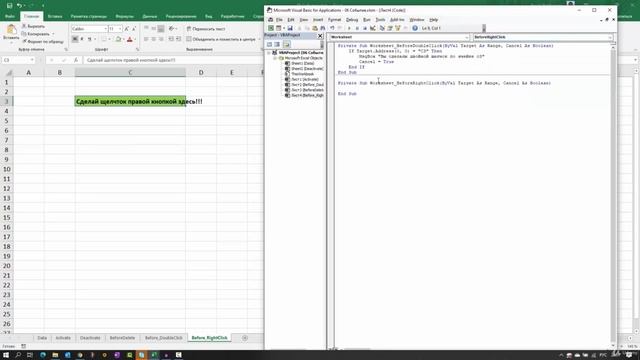Click the Paste (Вставить) icon in Excel
The width and height of the screenshot is (640, 360).
click(11, 29)
